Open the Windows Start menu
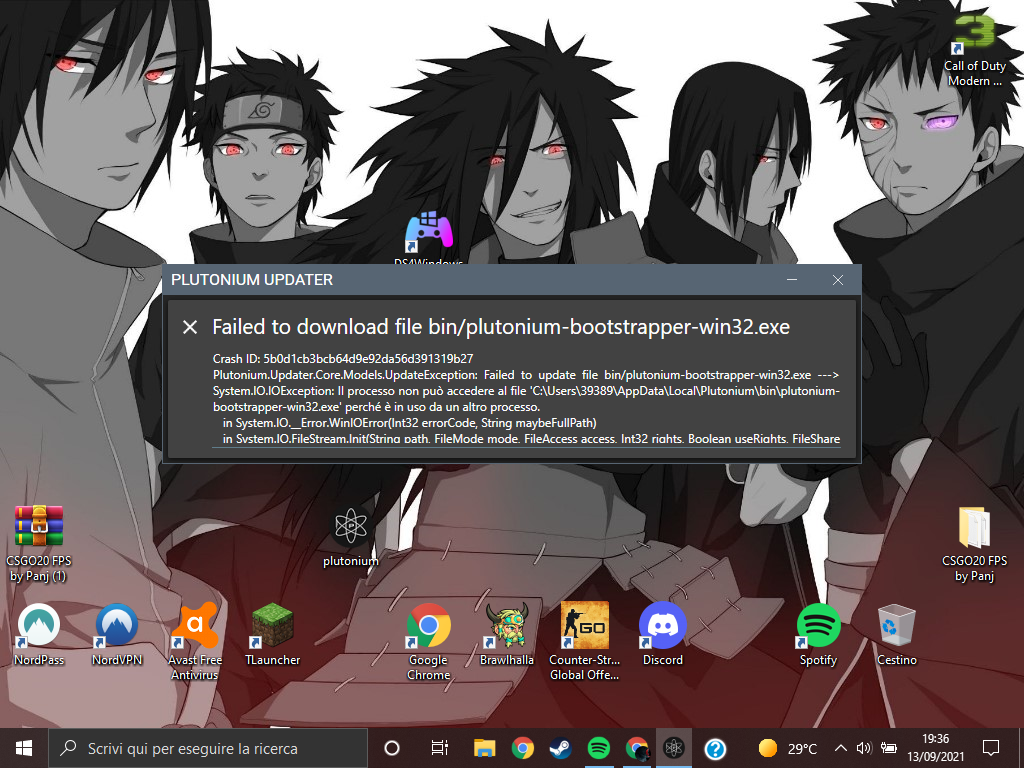Image resolution: width=1024 pixels, height=768 pixels. tap(24, 748)
